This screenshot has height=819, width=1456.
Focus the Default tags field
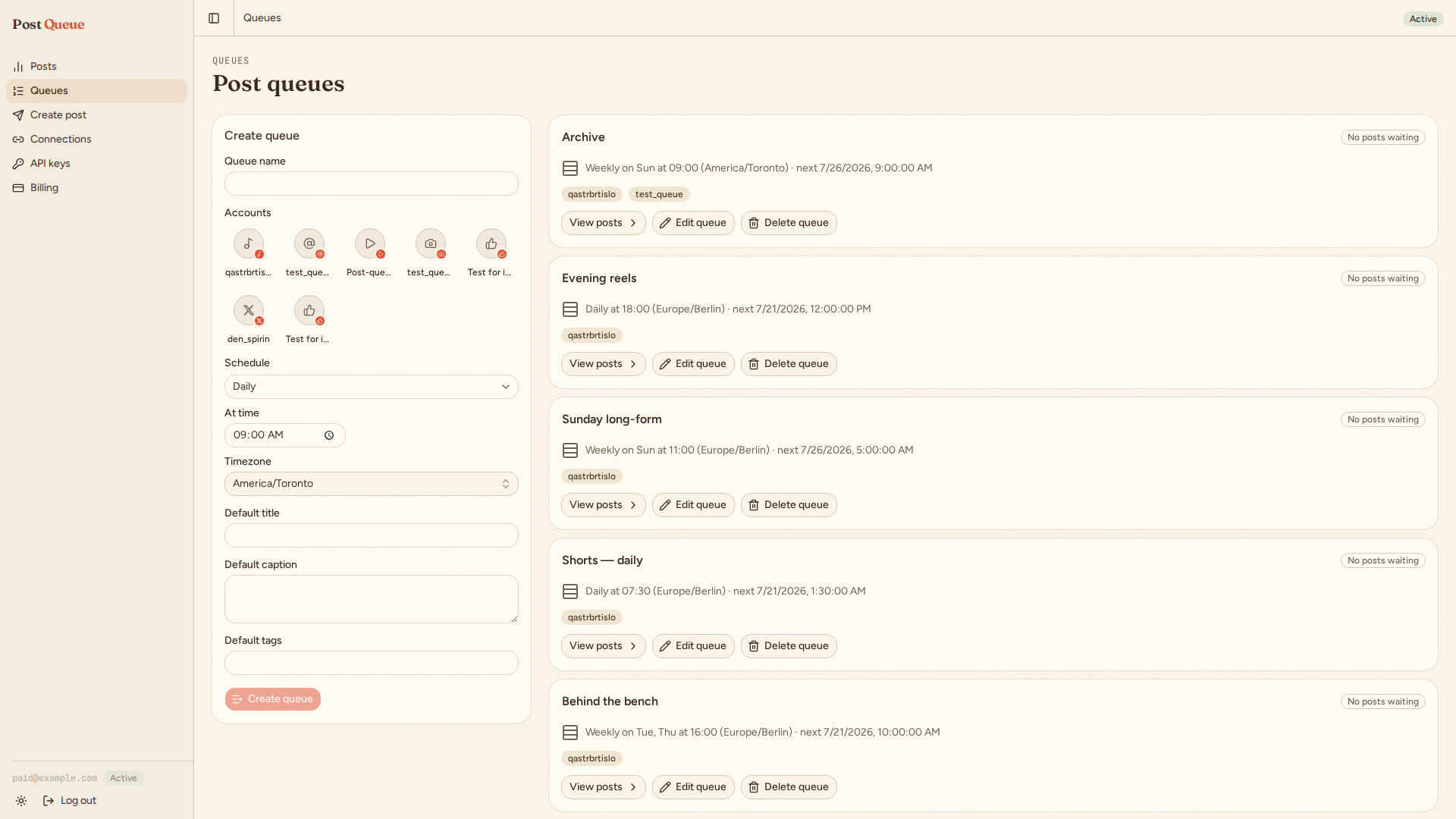pos(372,663)
